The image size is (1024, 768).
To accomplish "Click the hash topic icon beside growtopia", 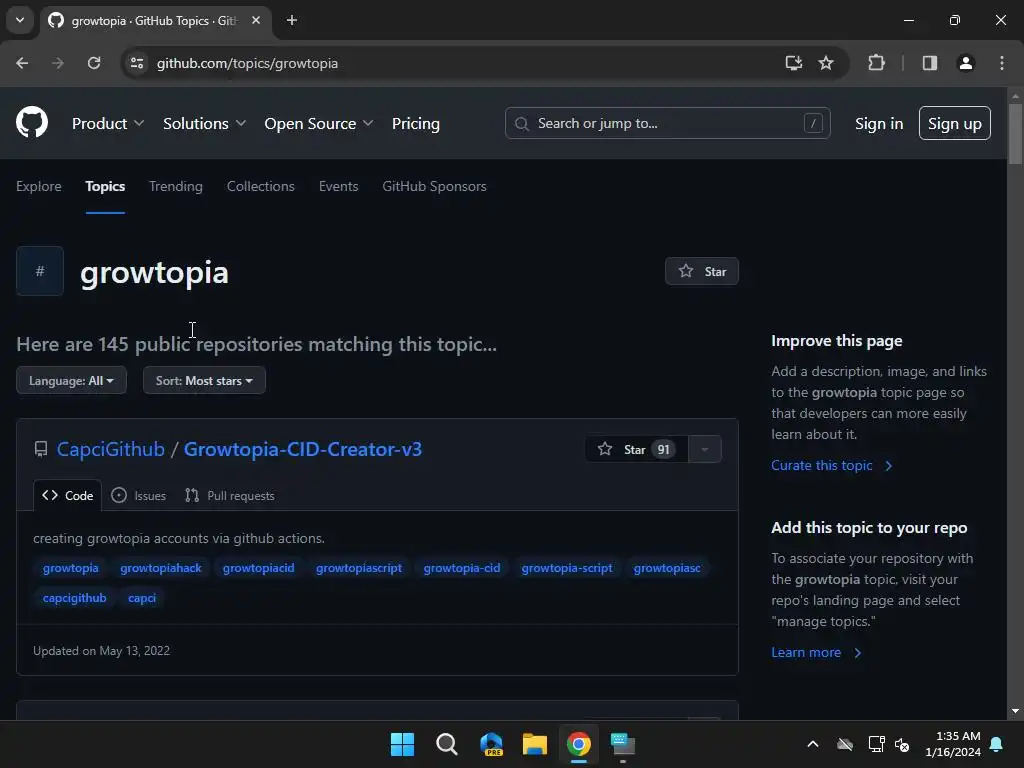I will [x=40, y=271].
